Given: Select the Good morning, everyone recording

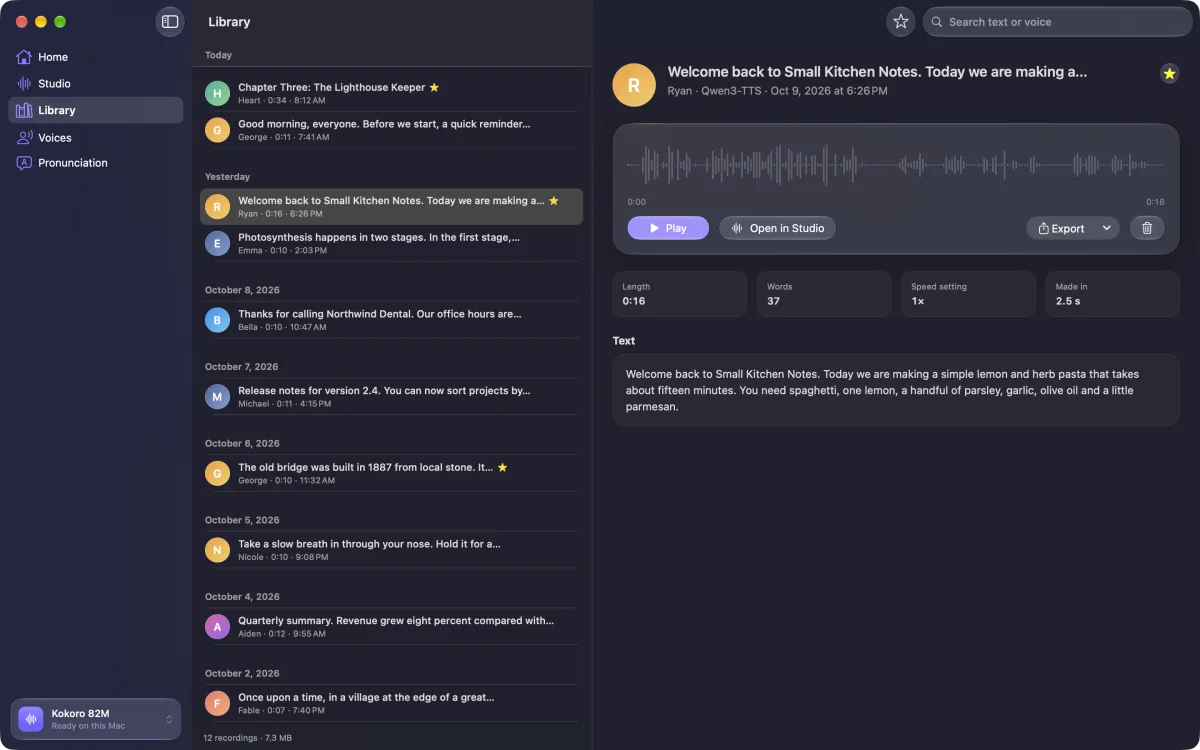Looking at the screenshot, I should click(391, 130).
